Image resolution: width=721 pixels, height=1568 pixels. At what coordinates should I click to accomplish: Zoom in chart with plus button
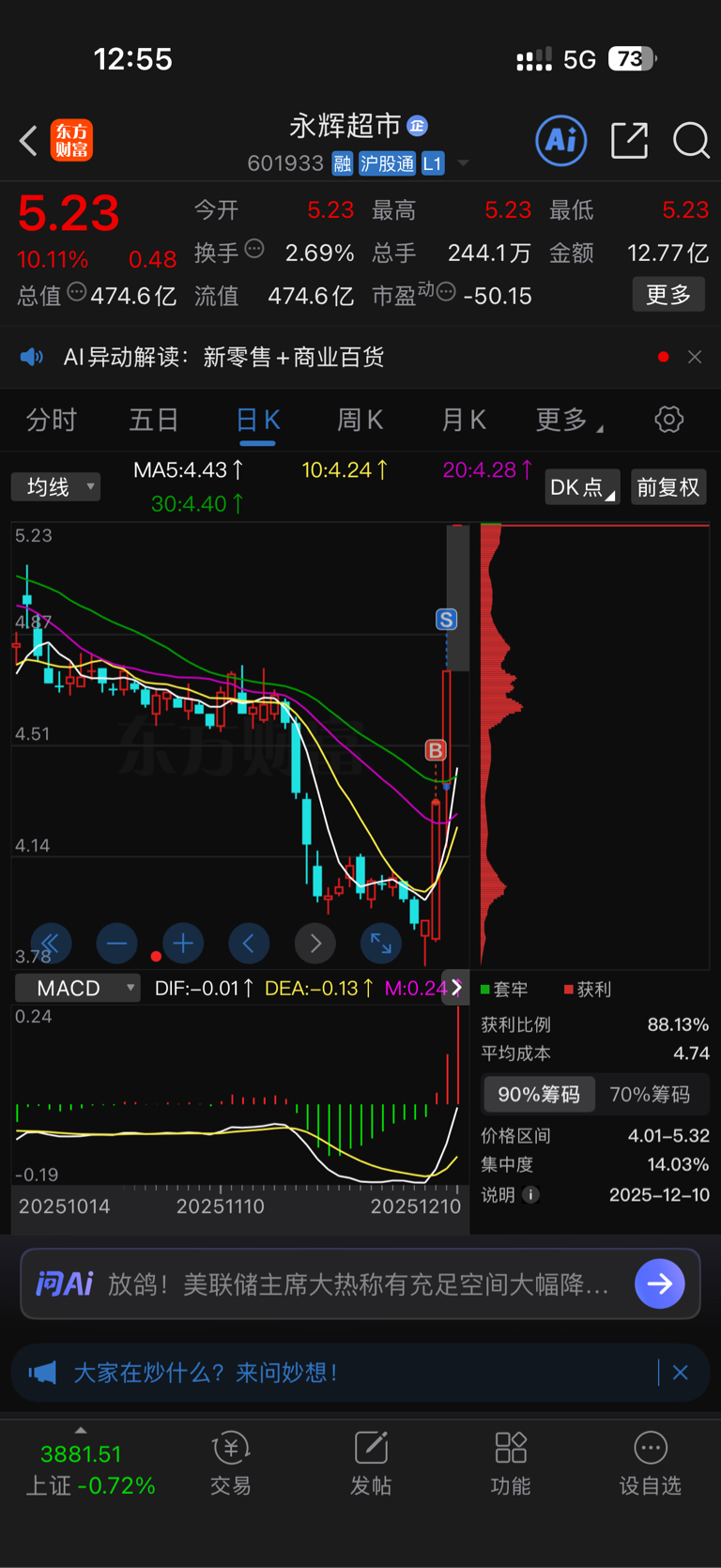pos(183,943)
